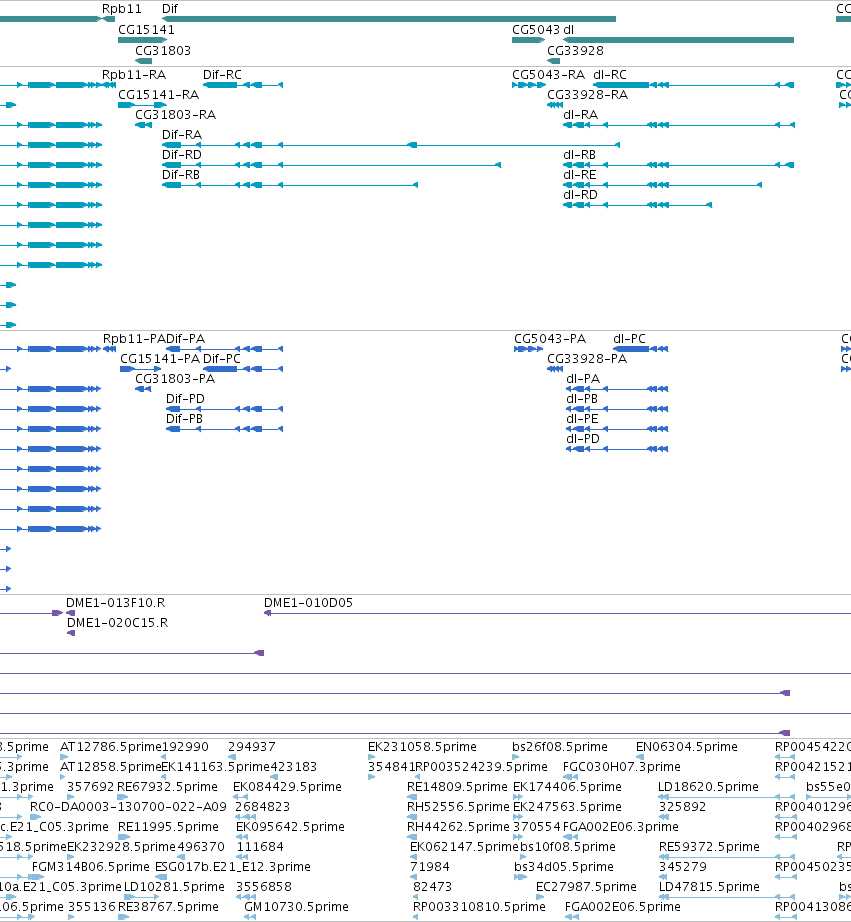This screenshot has width=851, height=922.
Task: Click the dl-RA transcript label
Action: pos(580,115)
